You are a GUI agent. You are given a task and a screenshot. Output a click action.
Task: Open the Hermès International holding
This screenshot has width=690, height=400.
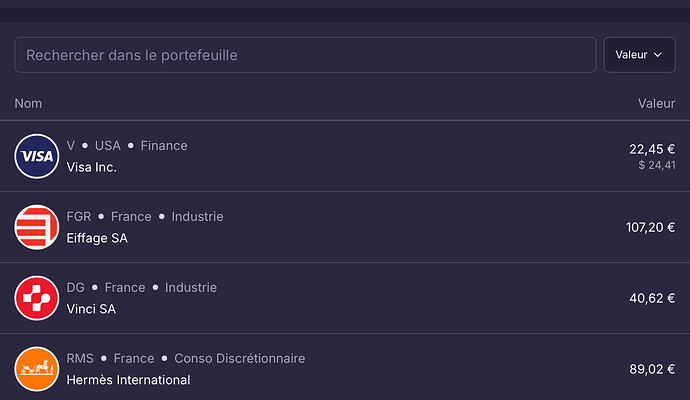[345, 369]
